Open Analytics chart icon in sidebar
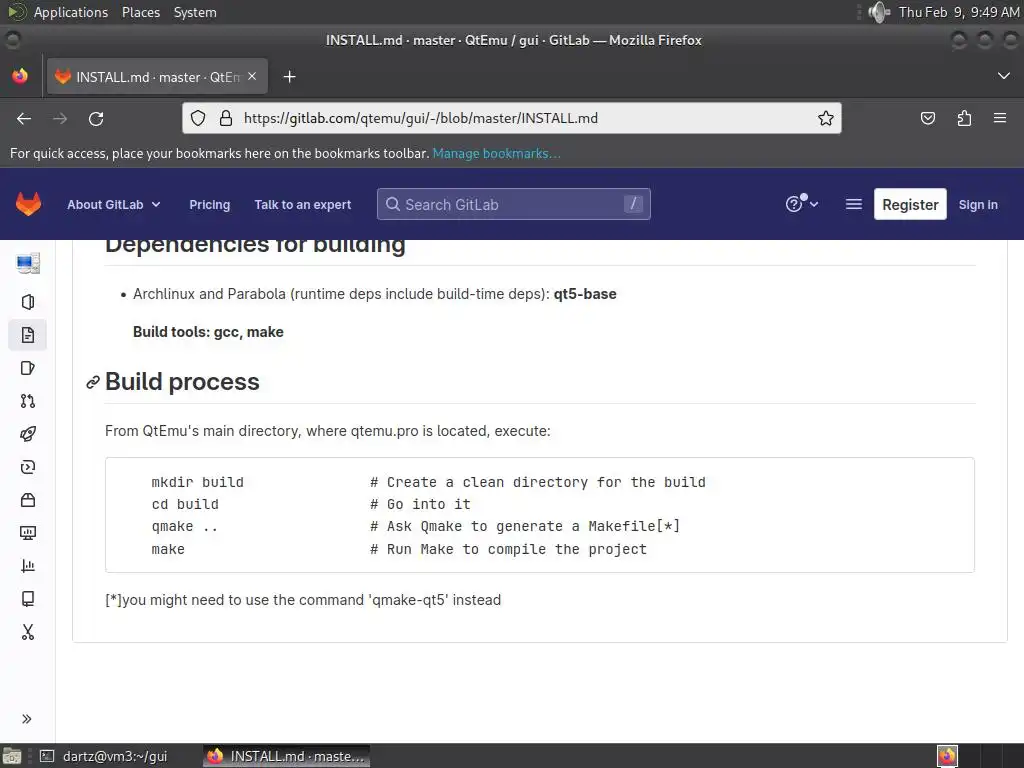1024x768 pixels. pyautogui.click(x=27, y=566)
